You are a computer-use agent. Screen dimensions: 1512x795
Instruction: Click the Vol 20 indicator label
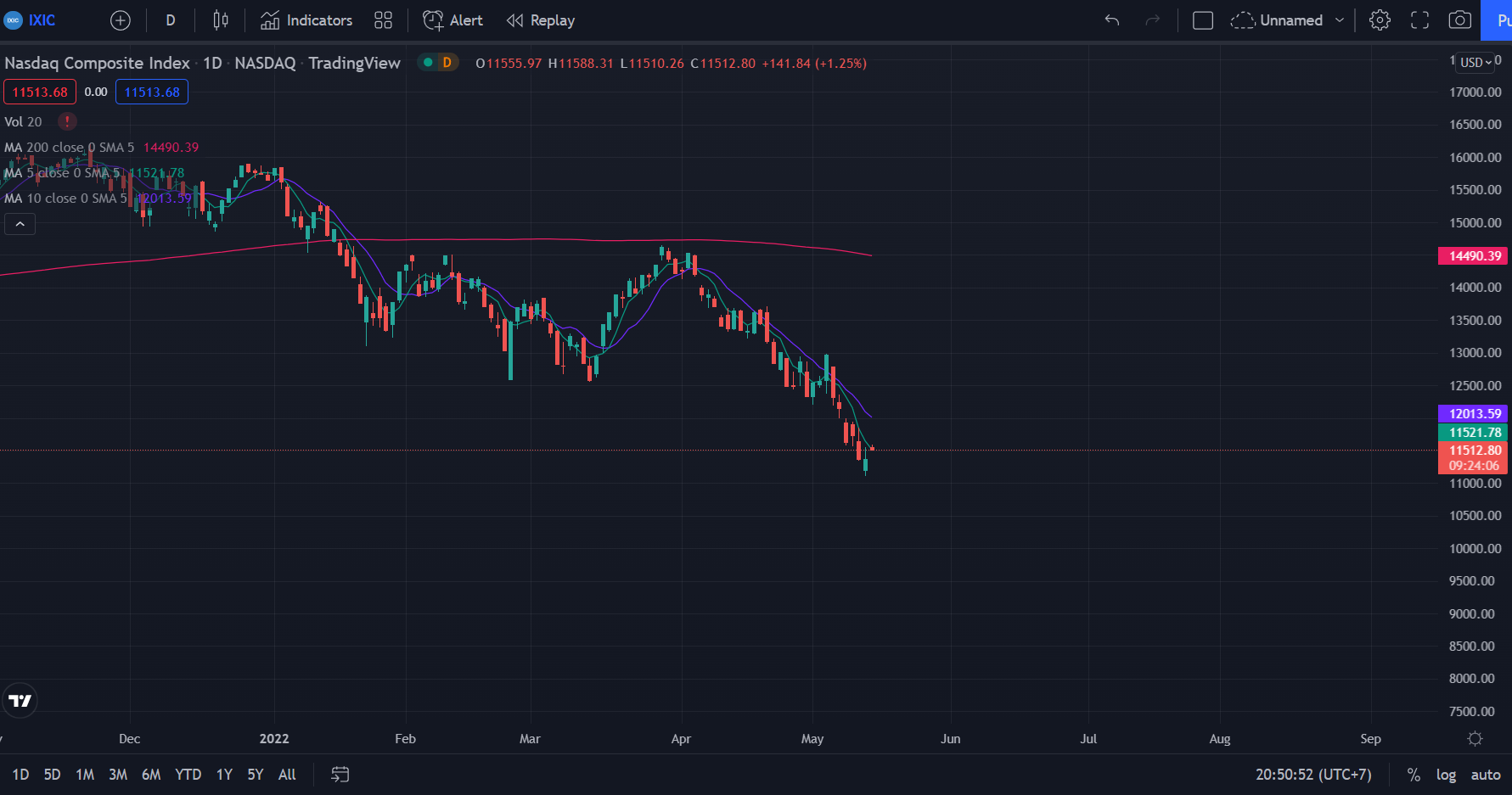(x=23, y=121)
